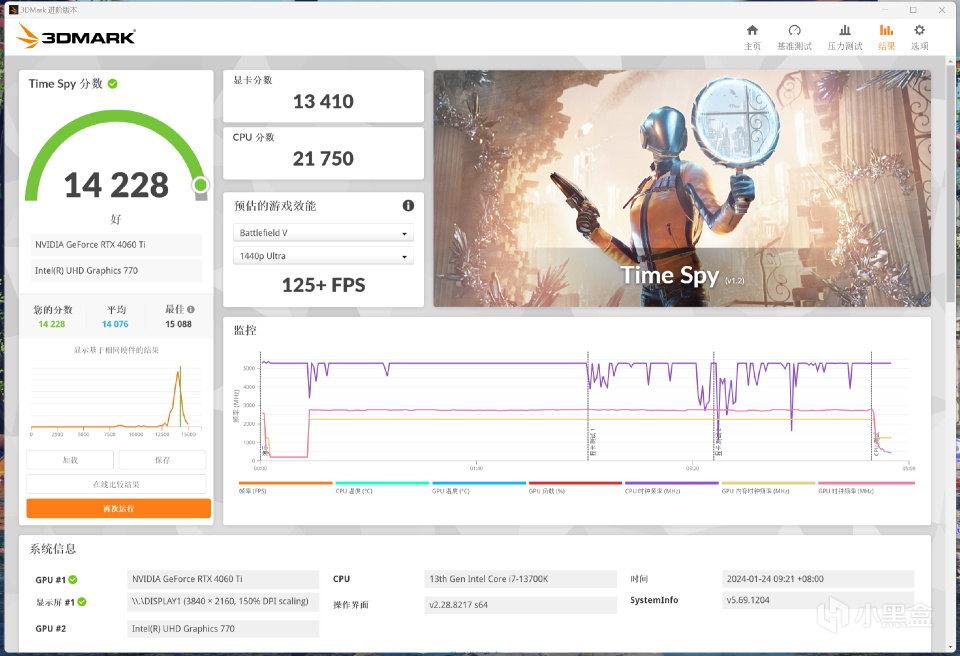Click the GPU #2 Intel UHD Graphics 770 field
The width and height of the screenshot is (960, 656).
click(x=223, y=629)
